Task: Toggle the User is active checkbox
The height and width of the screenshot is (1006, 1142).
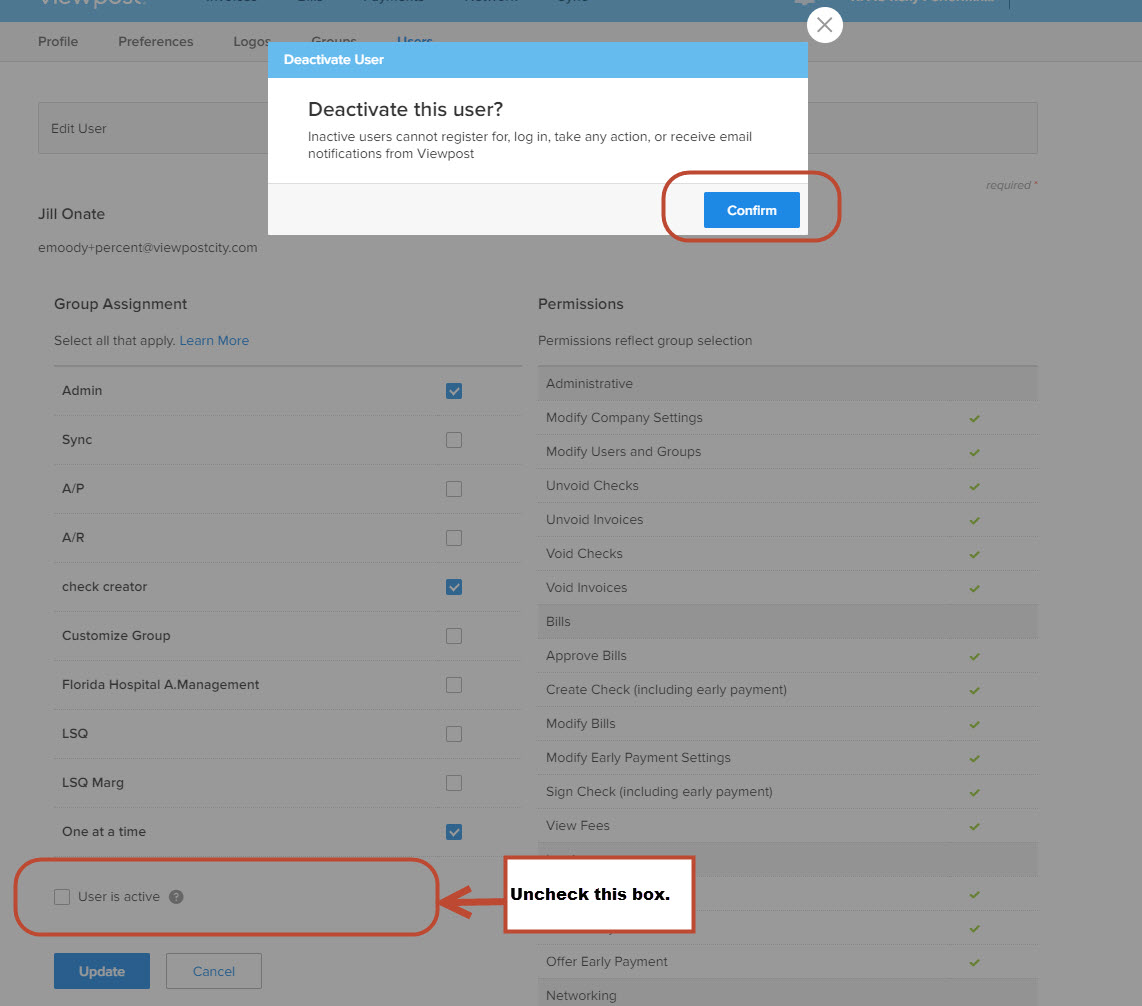Action: tap(62, 897)
